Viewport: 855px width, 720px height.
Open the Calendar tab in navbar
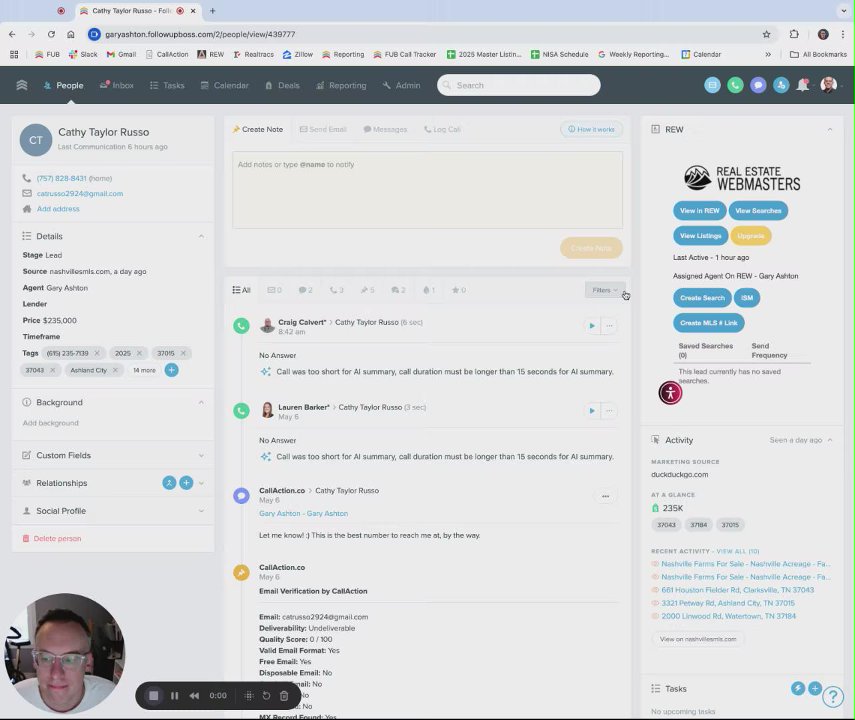tap(224, 86)
